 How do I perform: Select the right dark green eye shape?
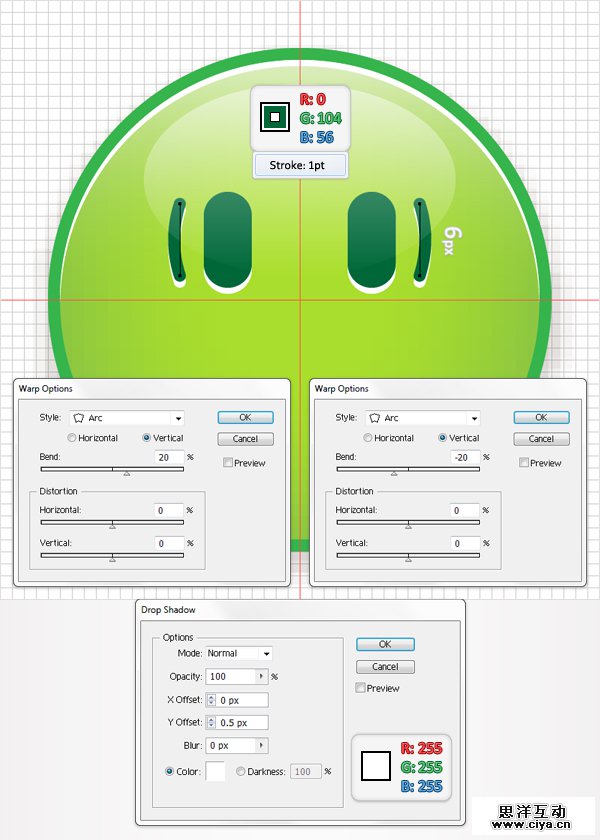(372, 238)
